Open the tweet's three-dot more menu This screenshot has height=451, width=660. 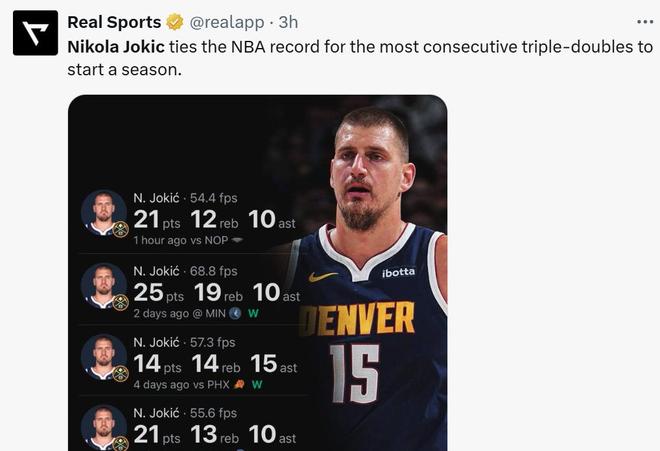(645, 22)
